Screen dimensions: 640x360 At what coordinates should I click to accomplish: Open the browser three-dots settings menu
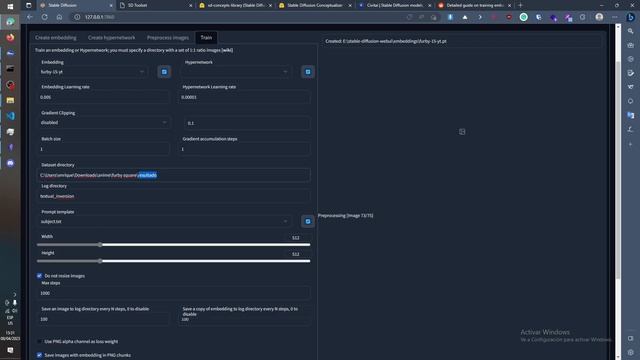(x=615, y=17)
